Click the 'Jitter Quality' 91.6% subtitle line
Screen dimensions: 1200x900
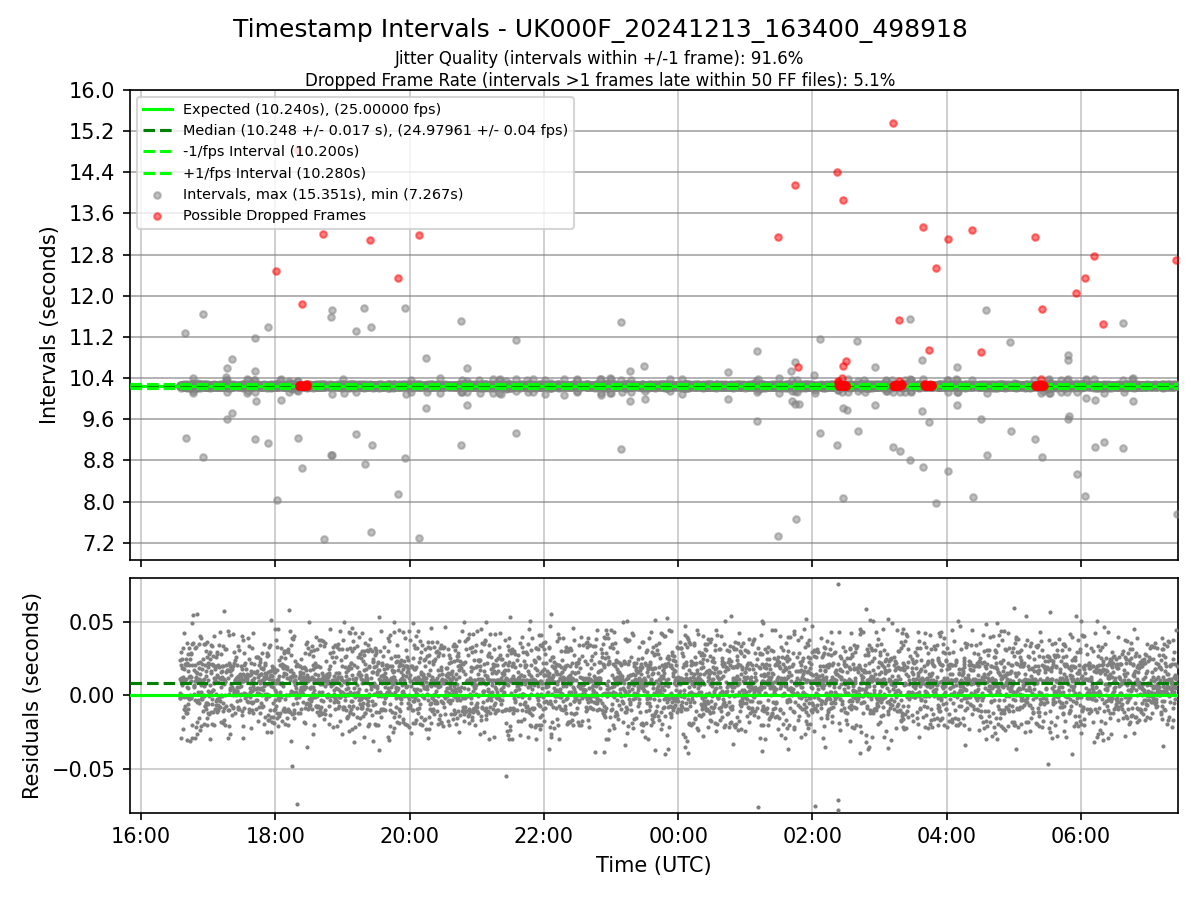[x=599, y=59]
